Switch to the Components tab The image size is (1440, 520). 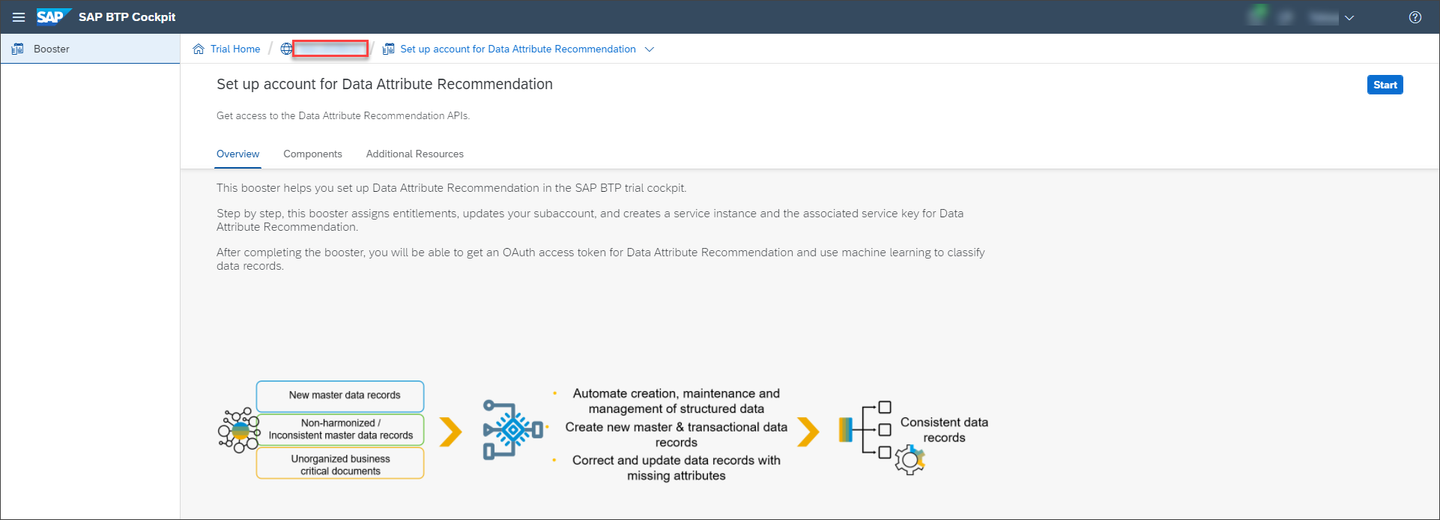[x=313, y=154]
